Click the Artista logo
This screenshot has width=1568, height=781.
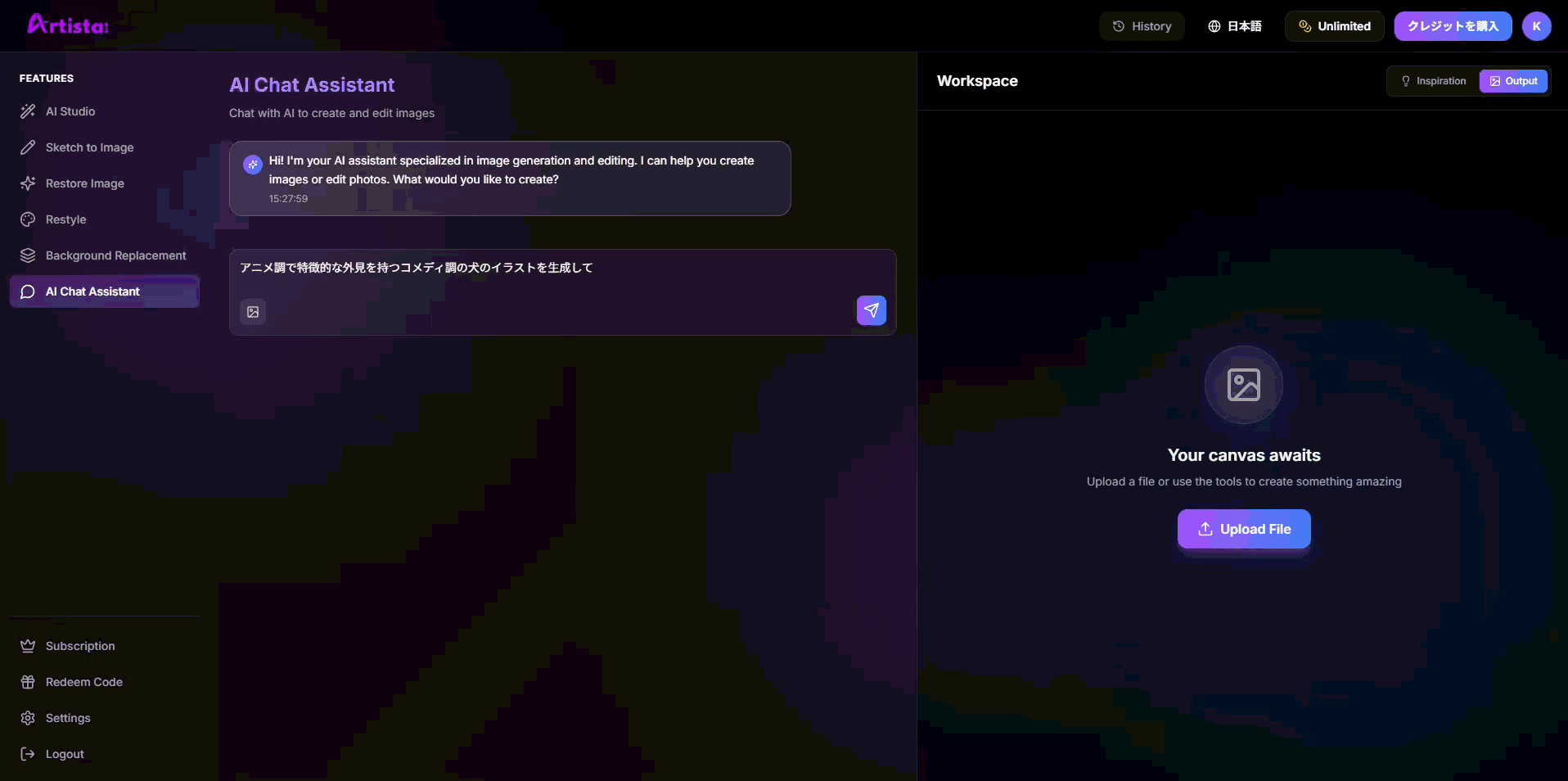click(x=68, y=25)
